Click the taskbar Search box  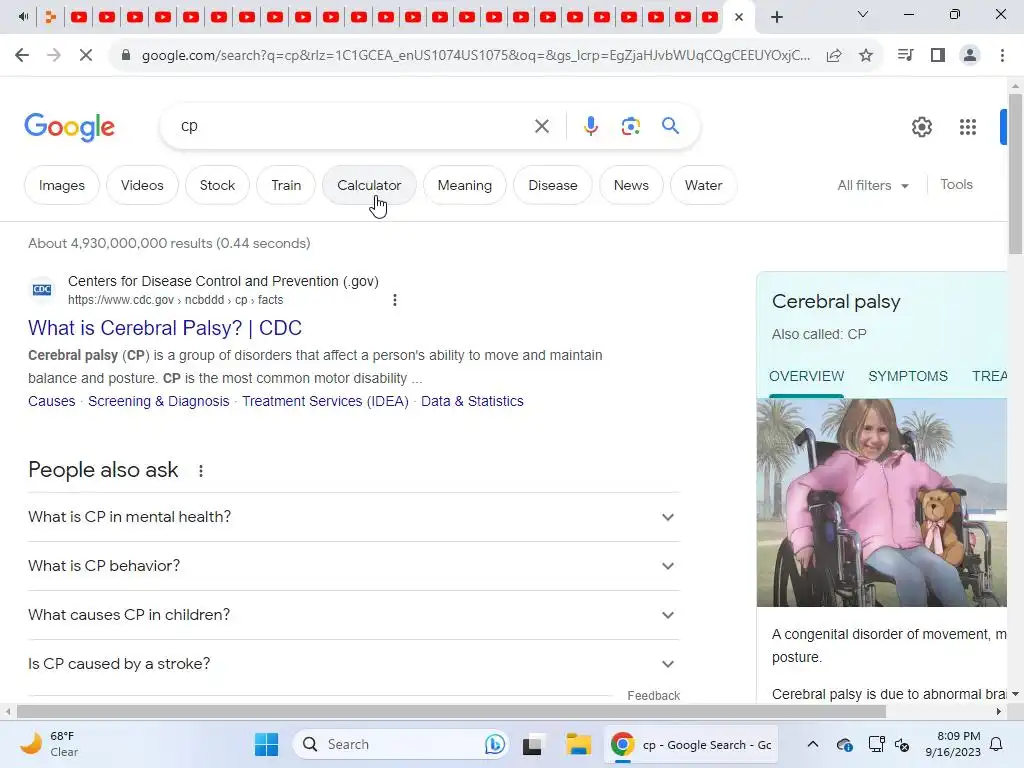pyautogui.click(x=401, y=744)
